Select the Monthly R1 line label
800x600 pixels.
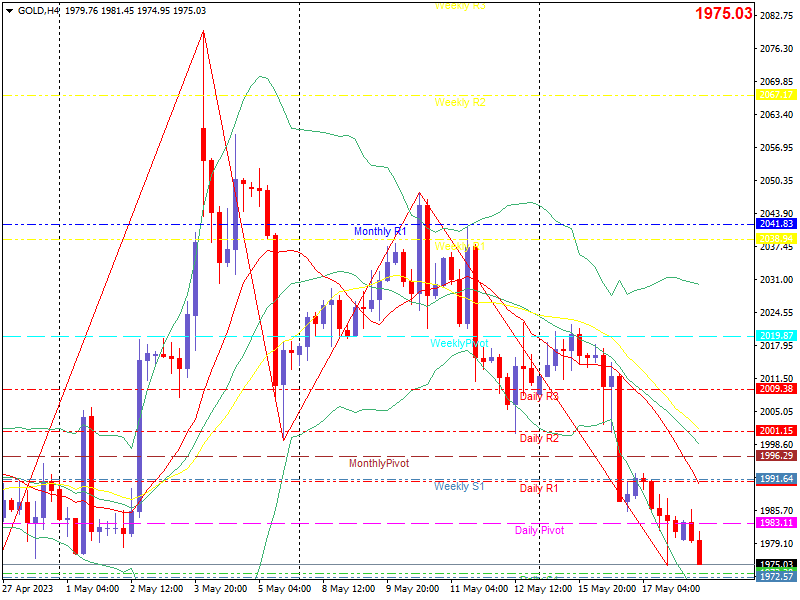tap(380, 232)
